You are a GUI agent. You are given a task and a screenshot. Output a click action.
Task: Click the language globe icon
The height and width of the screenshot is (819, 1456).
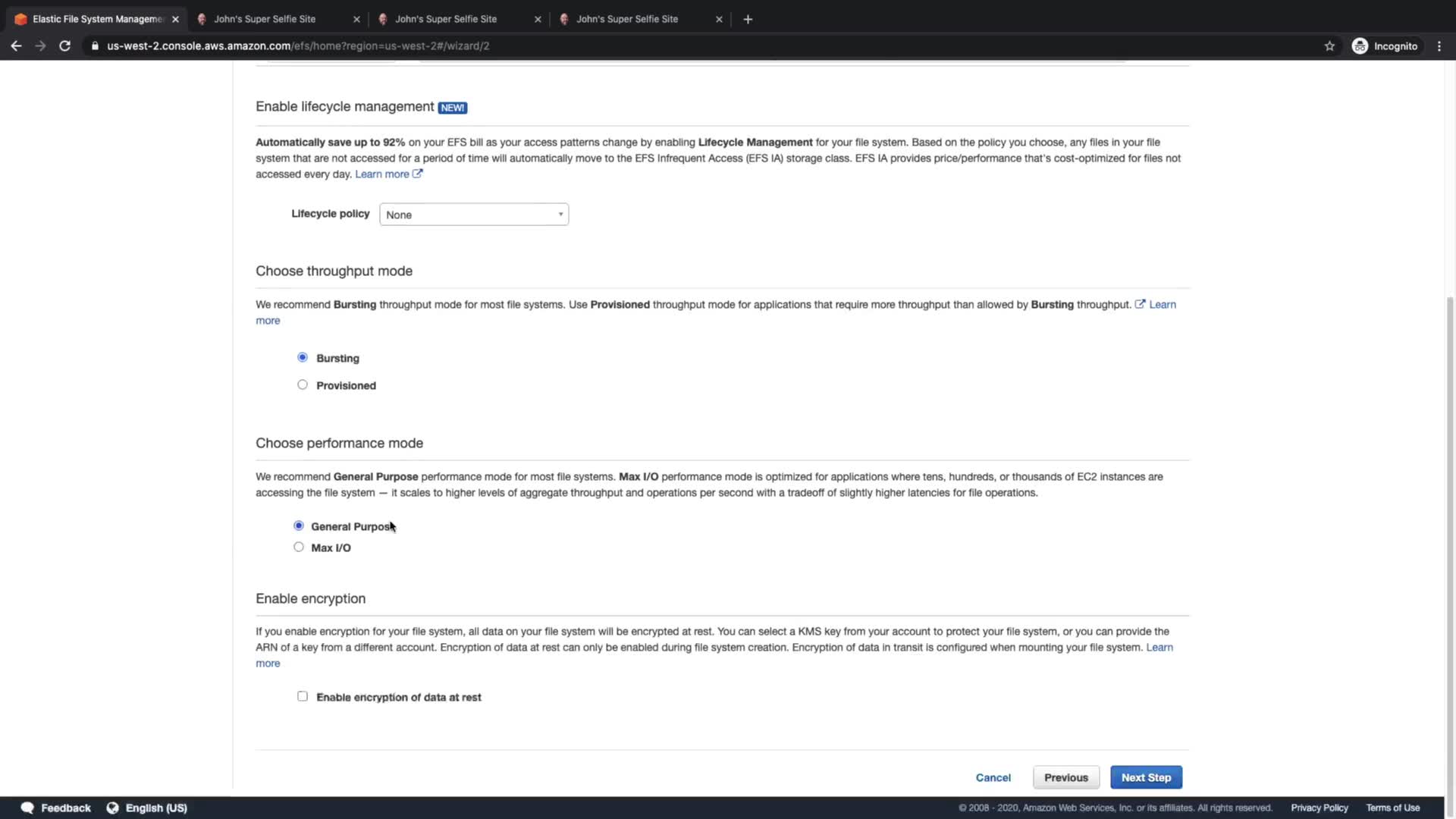tap(112, 808)
